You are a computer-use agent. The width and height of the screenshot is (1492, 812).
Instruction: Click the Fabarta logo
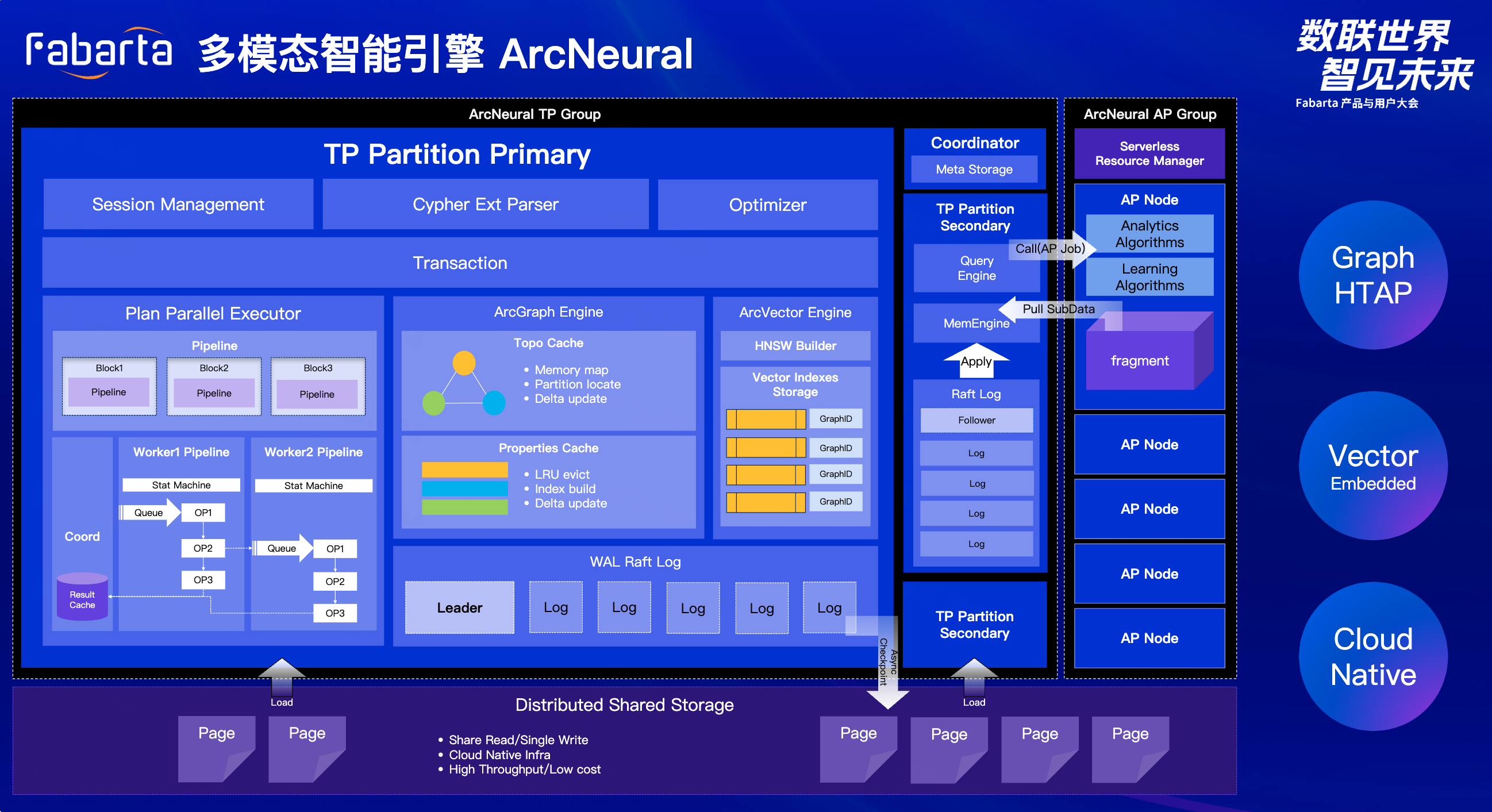point(99,53)
